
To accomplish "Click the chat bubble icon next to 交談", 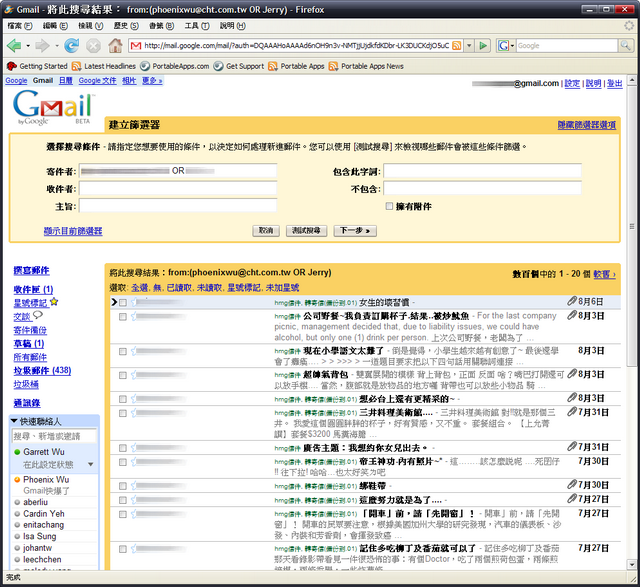I will (x=38, y=315).
